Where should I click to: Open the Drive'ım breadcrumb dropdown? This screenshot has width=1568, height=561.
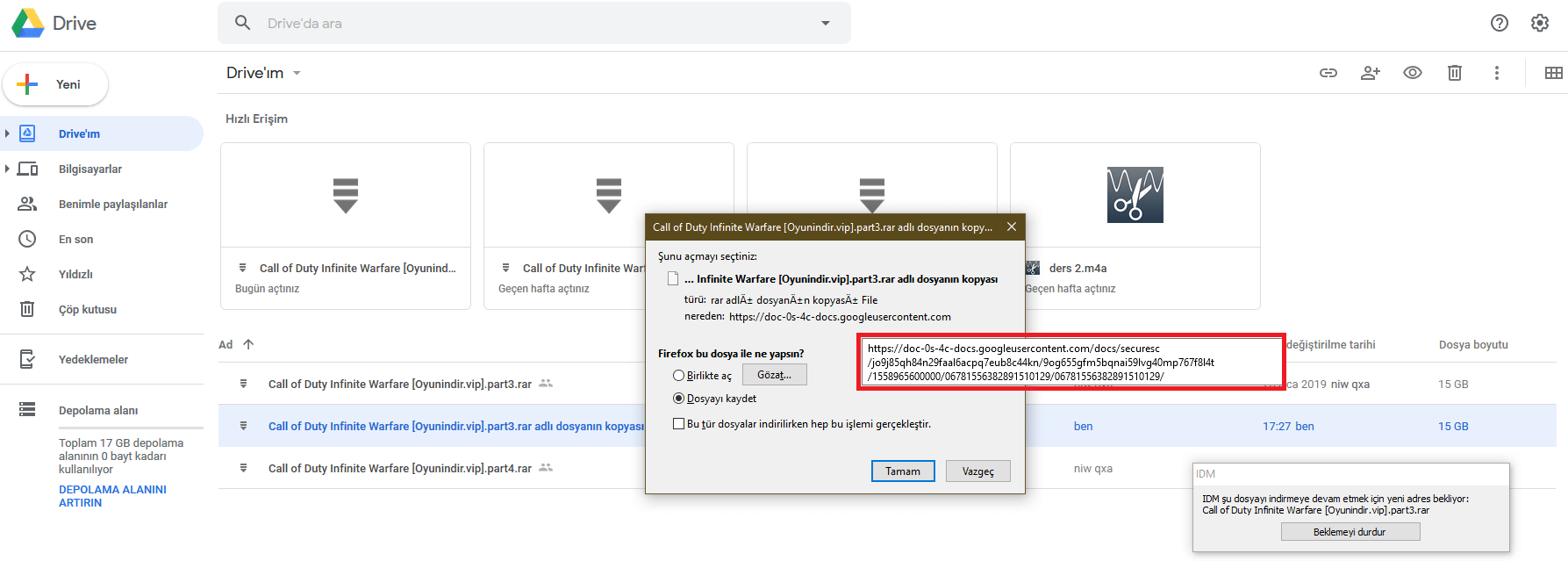(x=297, y=73)
